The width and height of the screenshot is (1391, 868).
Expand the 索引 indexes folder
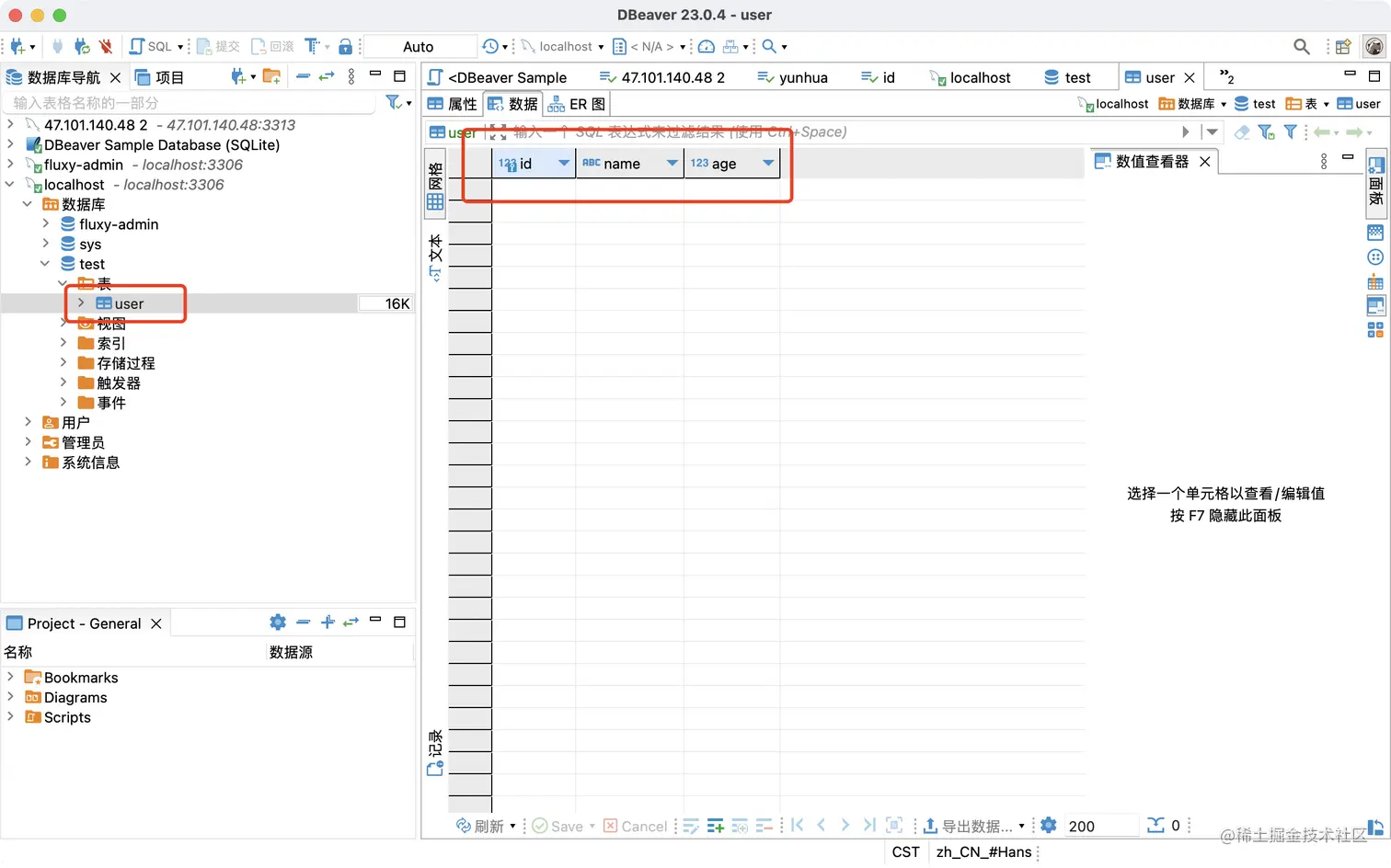[63, 343]
